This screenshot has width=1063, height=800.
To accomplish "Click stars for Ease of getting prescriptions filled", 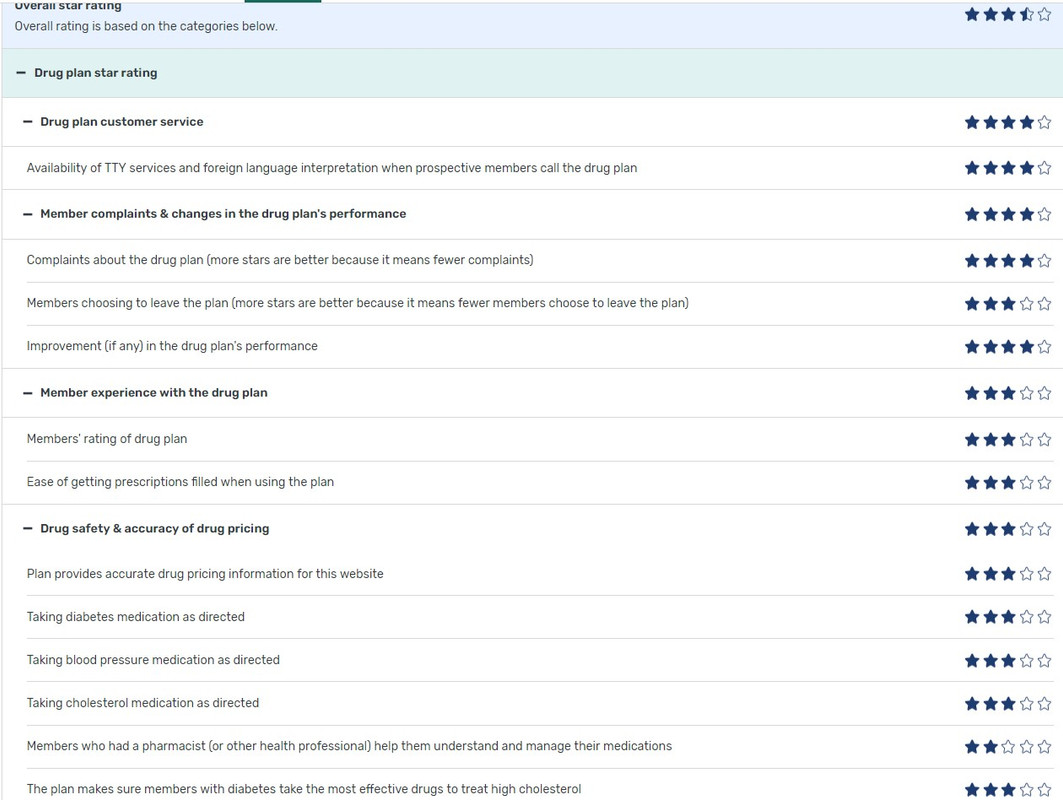I will point(1007,483).
